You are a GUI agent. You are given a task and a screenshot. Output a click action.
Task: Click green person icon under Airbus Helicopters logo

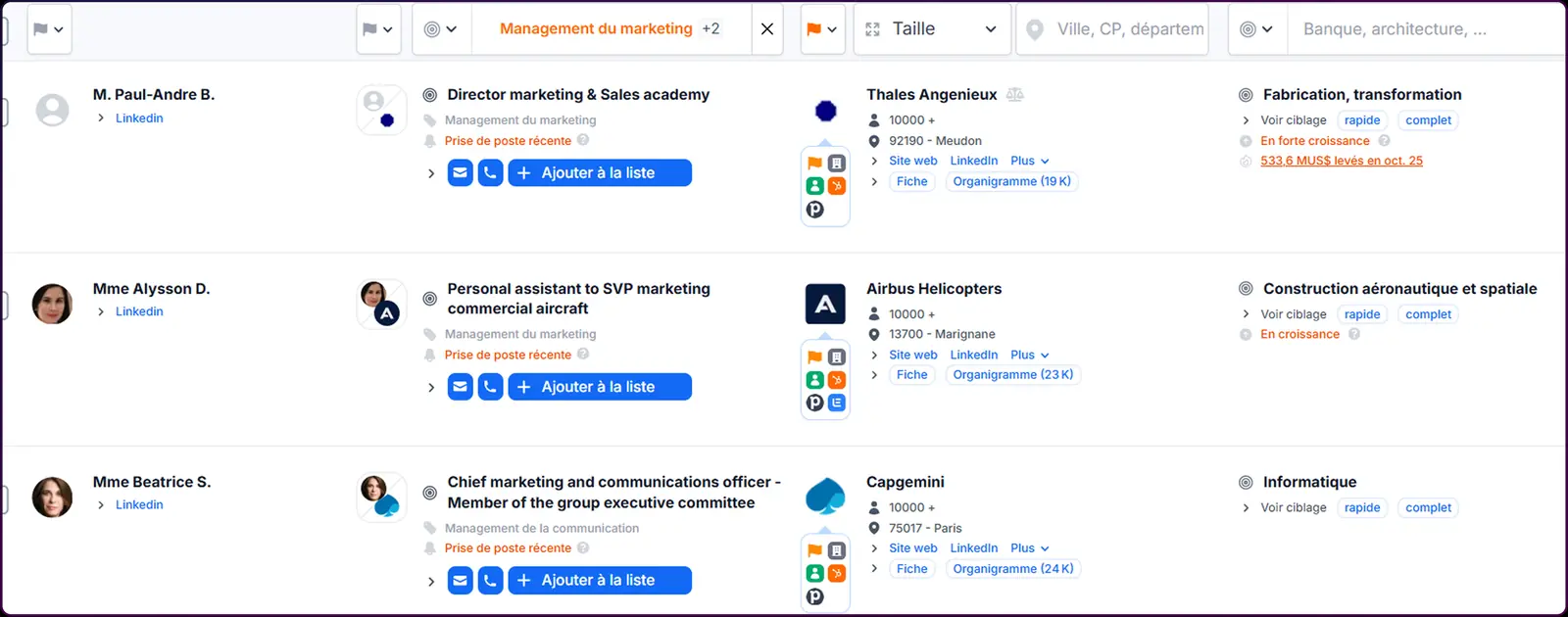[815, 379]
